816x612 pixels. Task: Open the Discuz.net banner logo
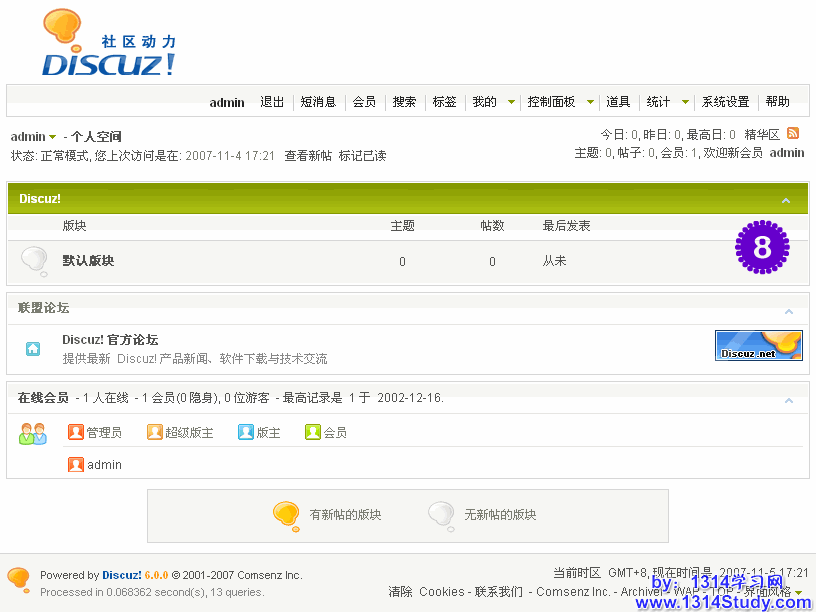[758, 345]
